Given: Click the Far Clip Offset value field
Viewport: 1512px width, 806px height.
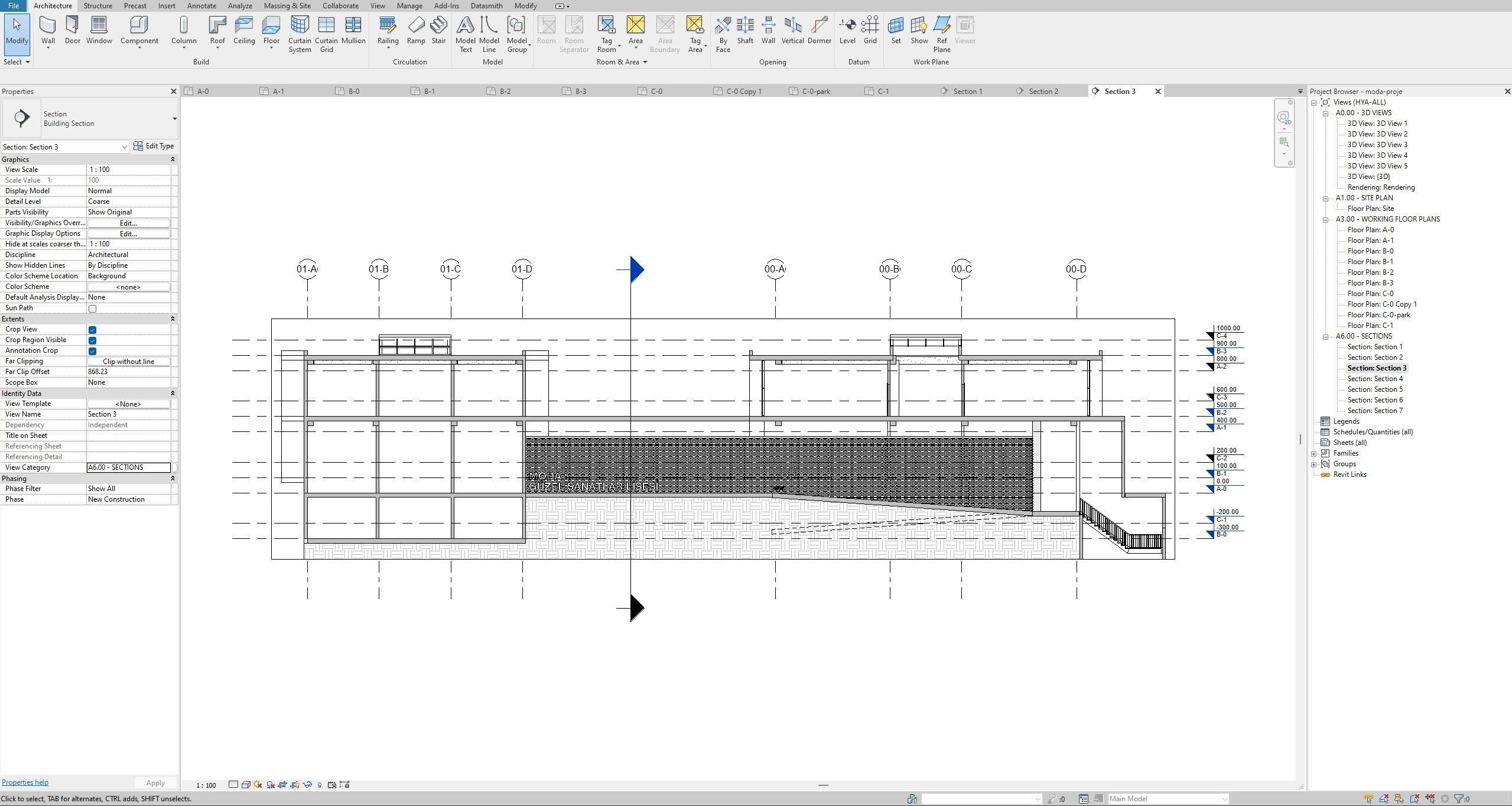Looking at the screenshot, I should 128,372.
